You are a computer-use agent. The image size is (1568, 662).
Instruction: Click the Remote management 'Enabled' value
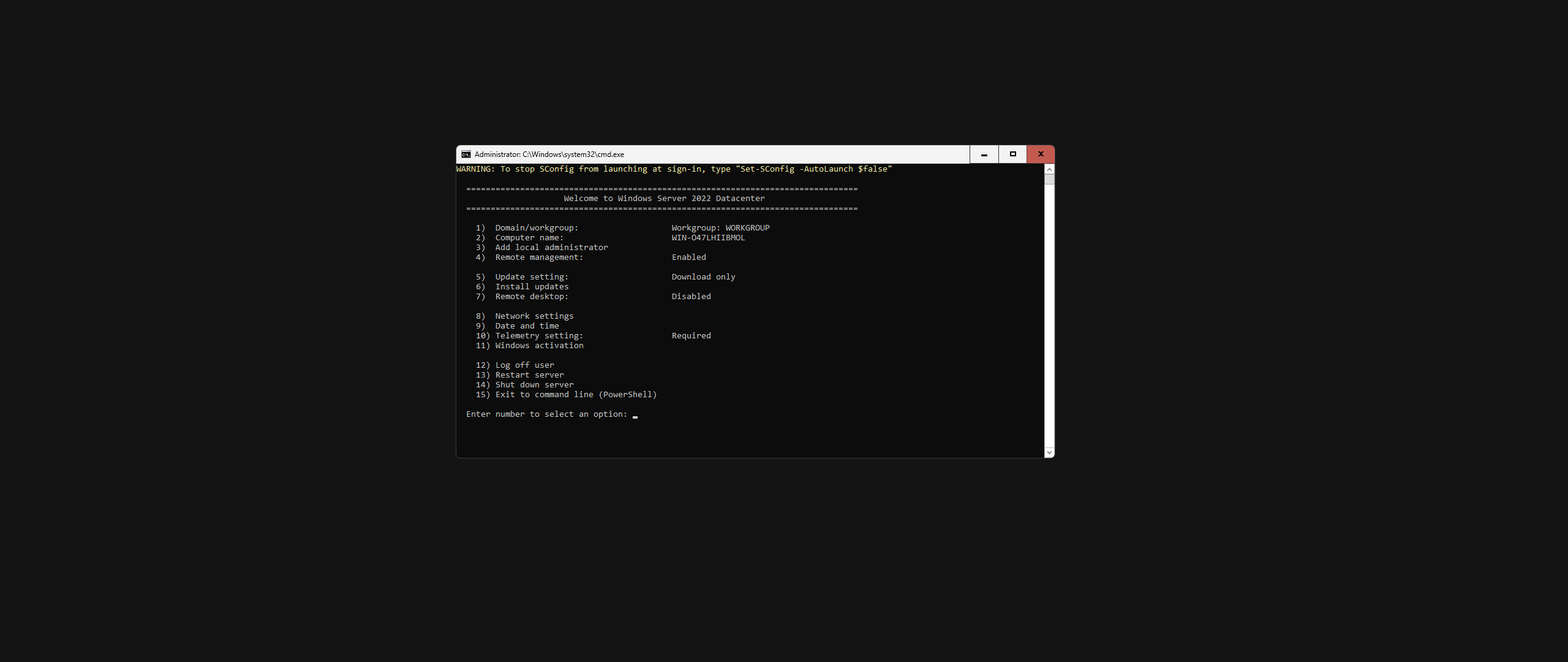(688, 257)
